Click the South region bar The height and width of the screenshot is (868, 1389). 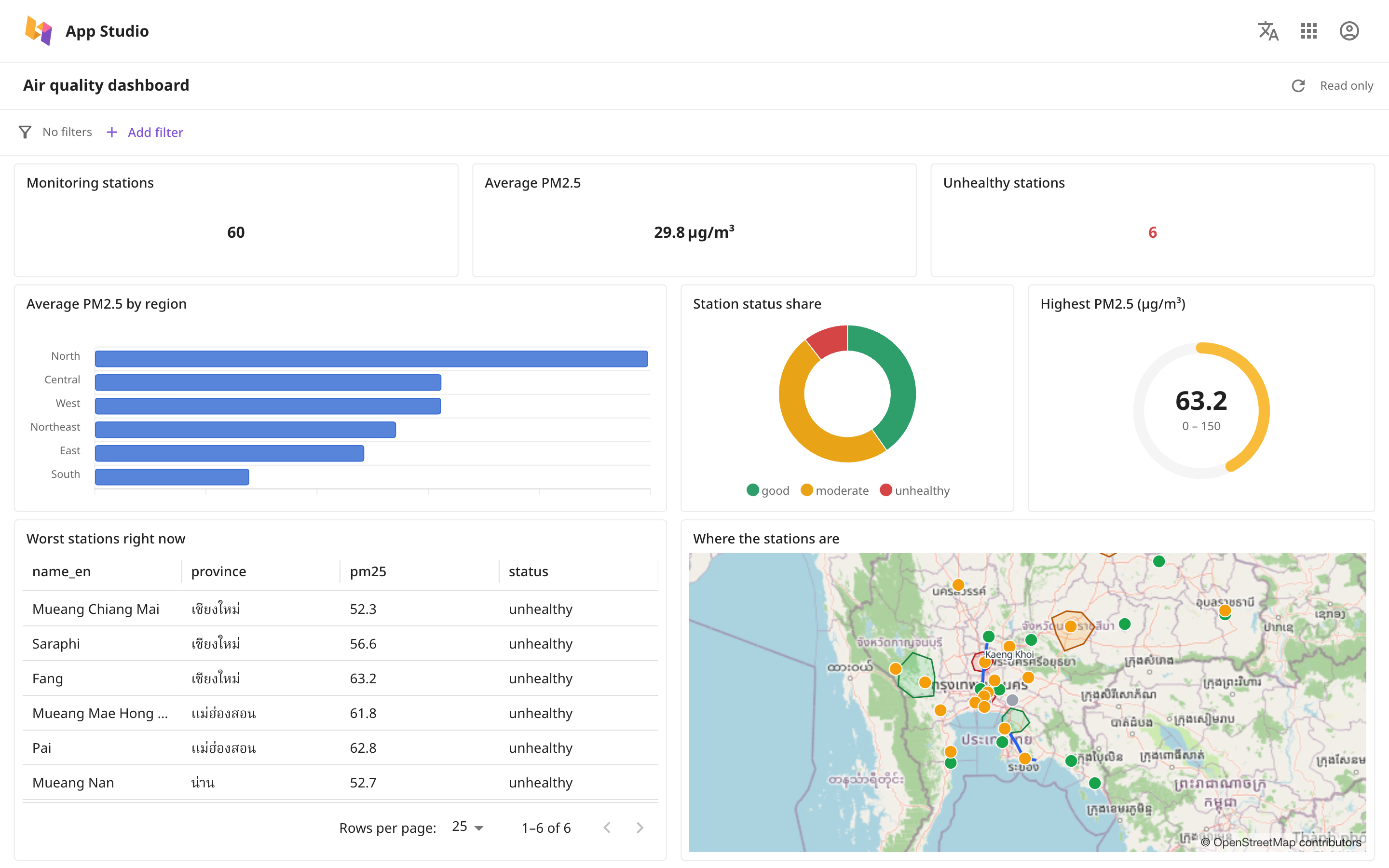point(172,476)
